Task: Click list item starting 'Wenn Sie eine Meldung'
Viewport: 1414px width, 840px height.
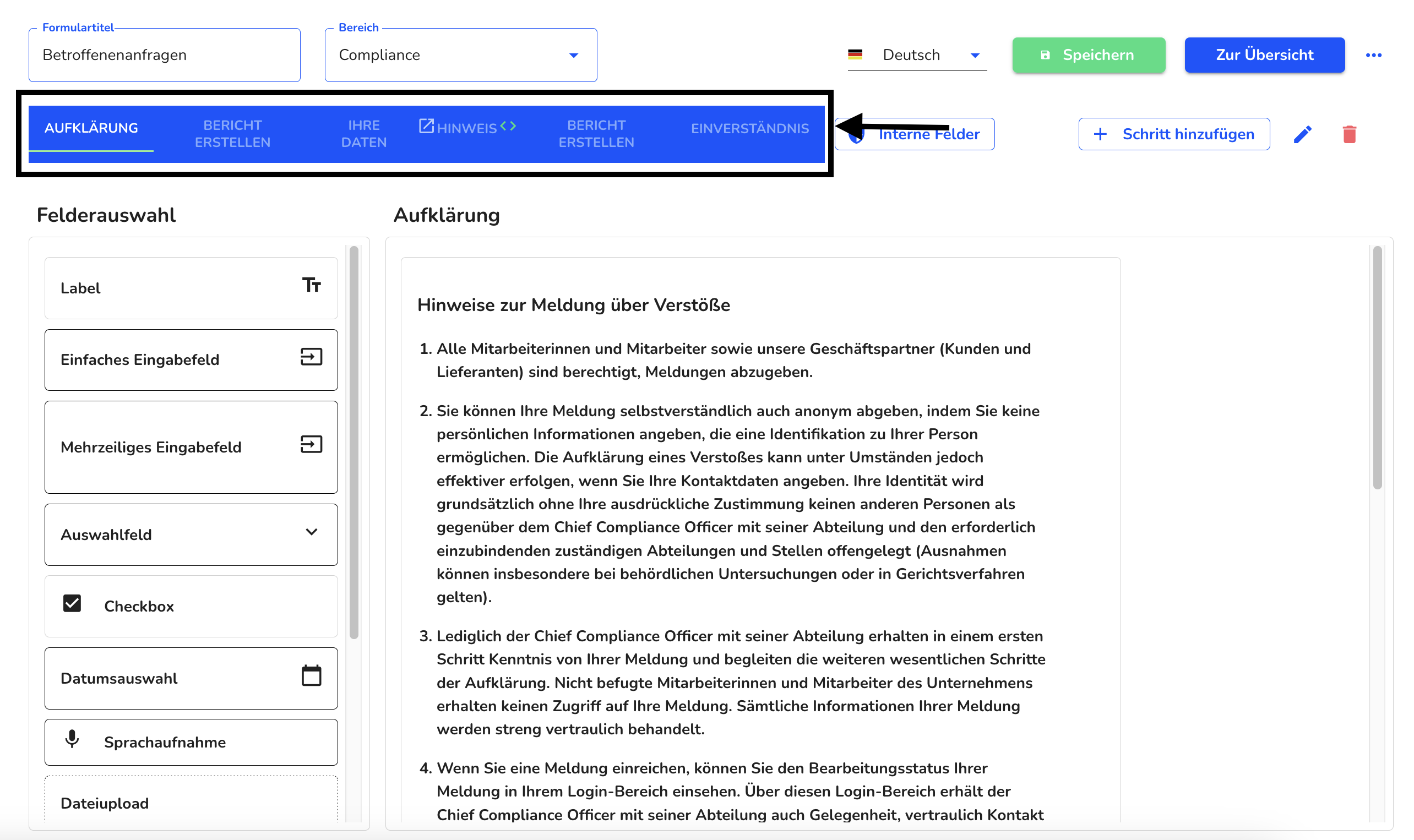Action: (740, 791)
